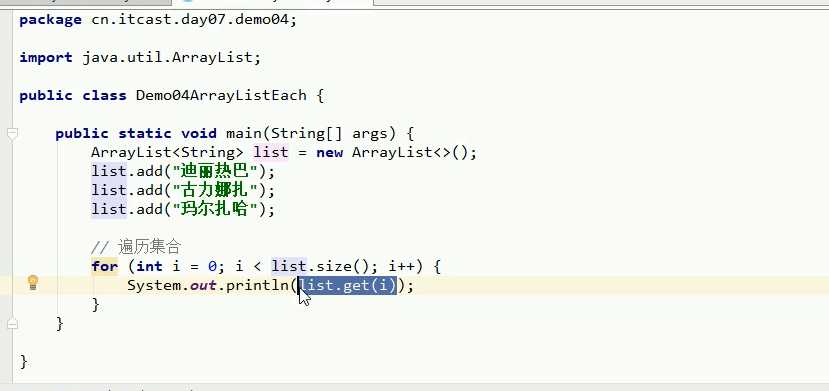Click the main method name

244,134
